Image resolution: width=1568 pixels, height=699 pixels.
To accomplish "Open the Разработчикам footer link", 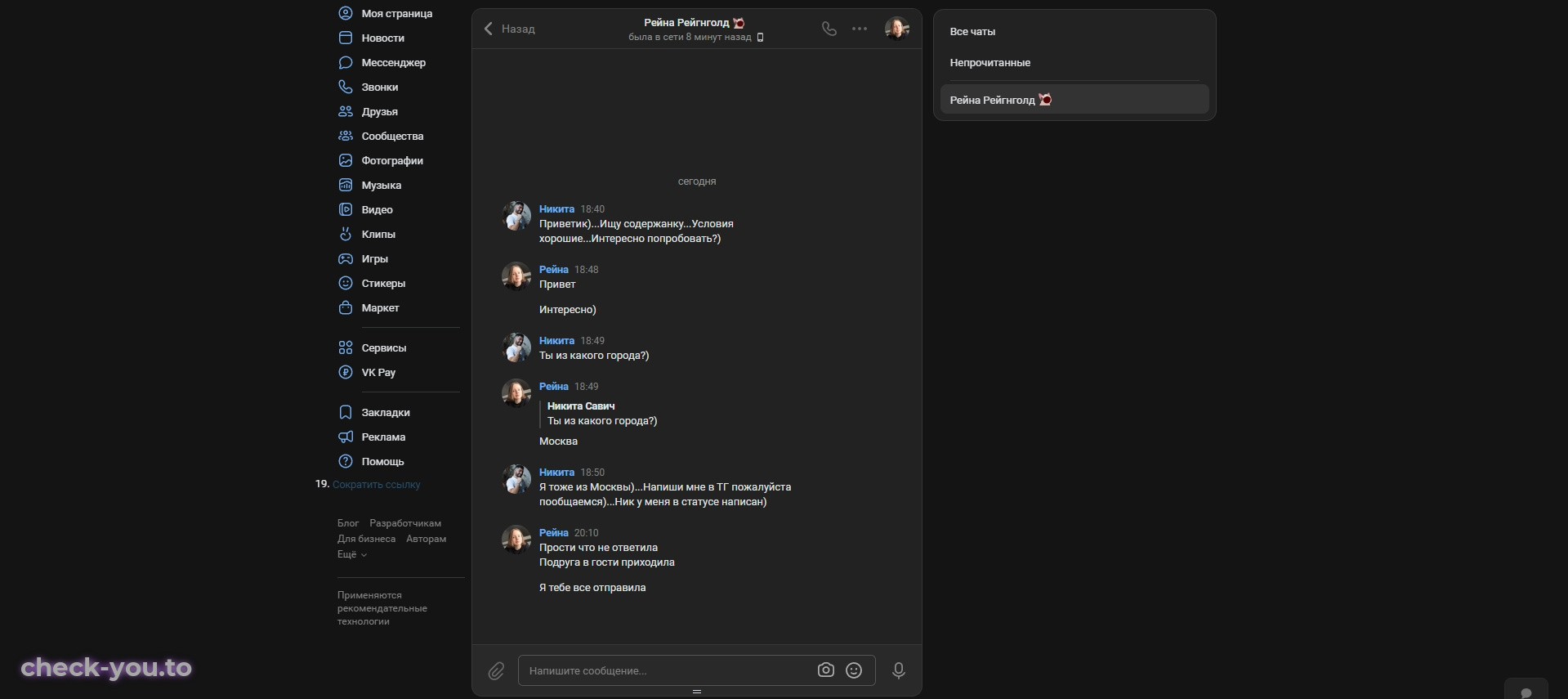I will click(405, 523).
